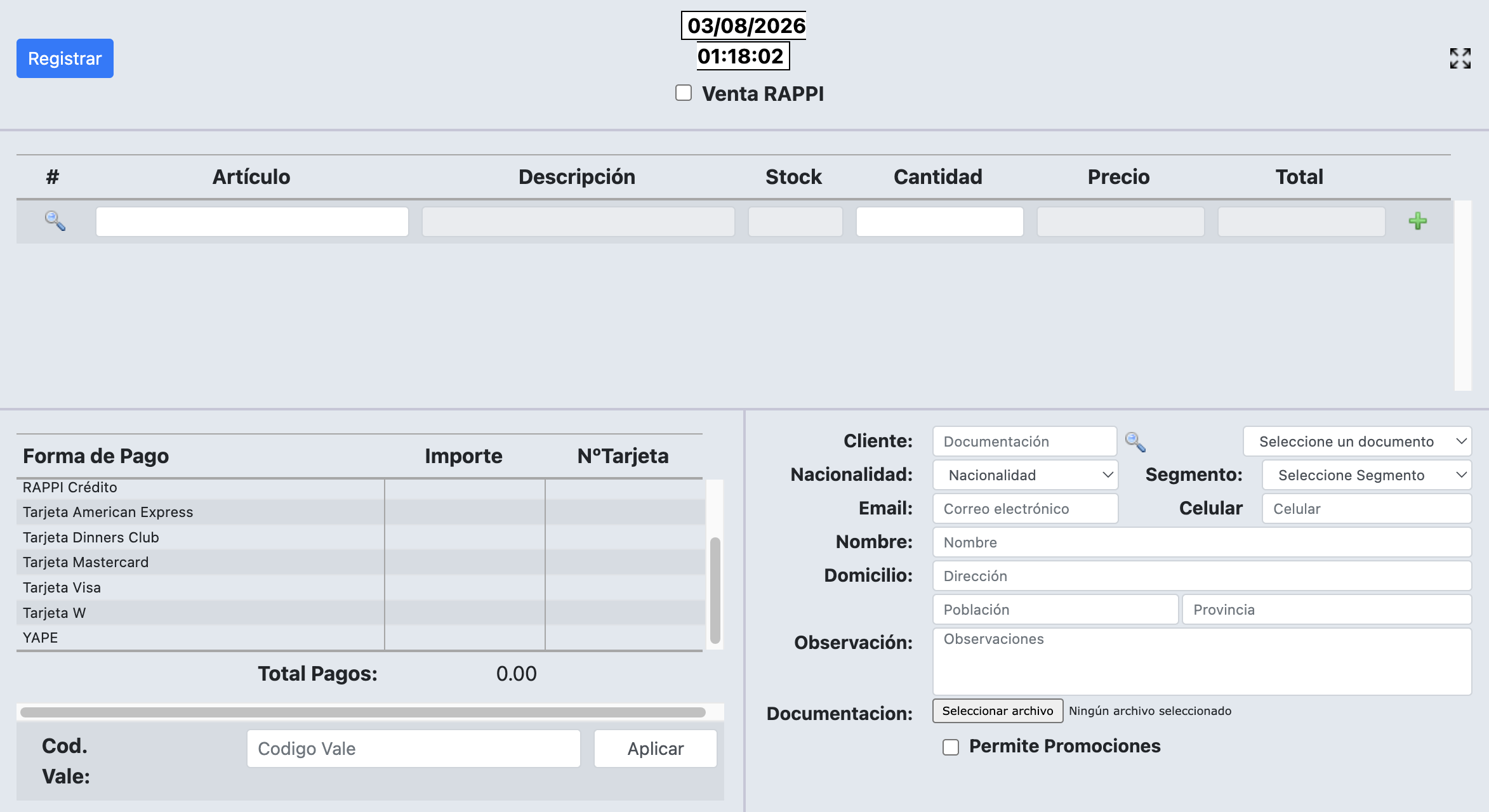This screenshot has height=812, width=1489.
Task: Click the Precio field in article row
Action: point(1120,221)
